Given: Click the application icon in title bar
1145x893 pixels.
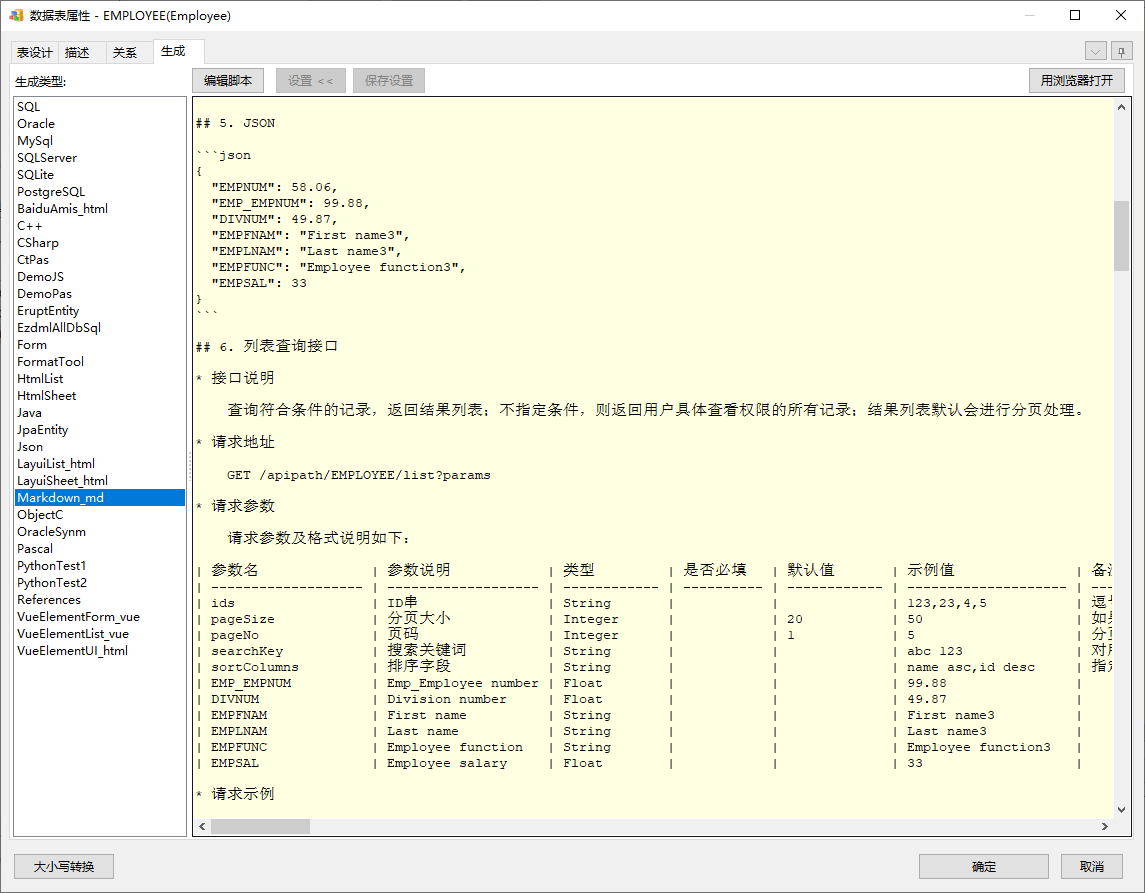Looking at the screenshot, I should pos(16,16).
